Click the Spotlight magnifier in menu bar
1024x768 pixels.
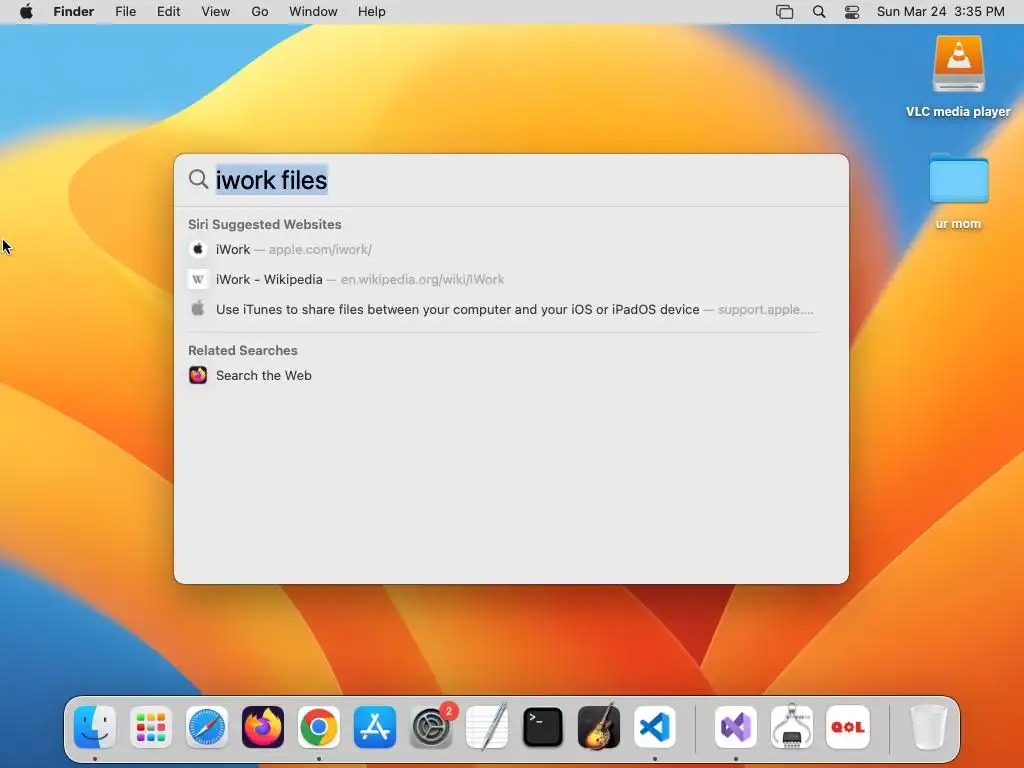(819, 12)
